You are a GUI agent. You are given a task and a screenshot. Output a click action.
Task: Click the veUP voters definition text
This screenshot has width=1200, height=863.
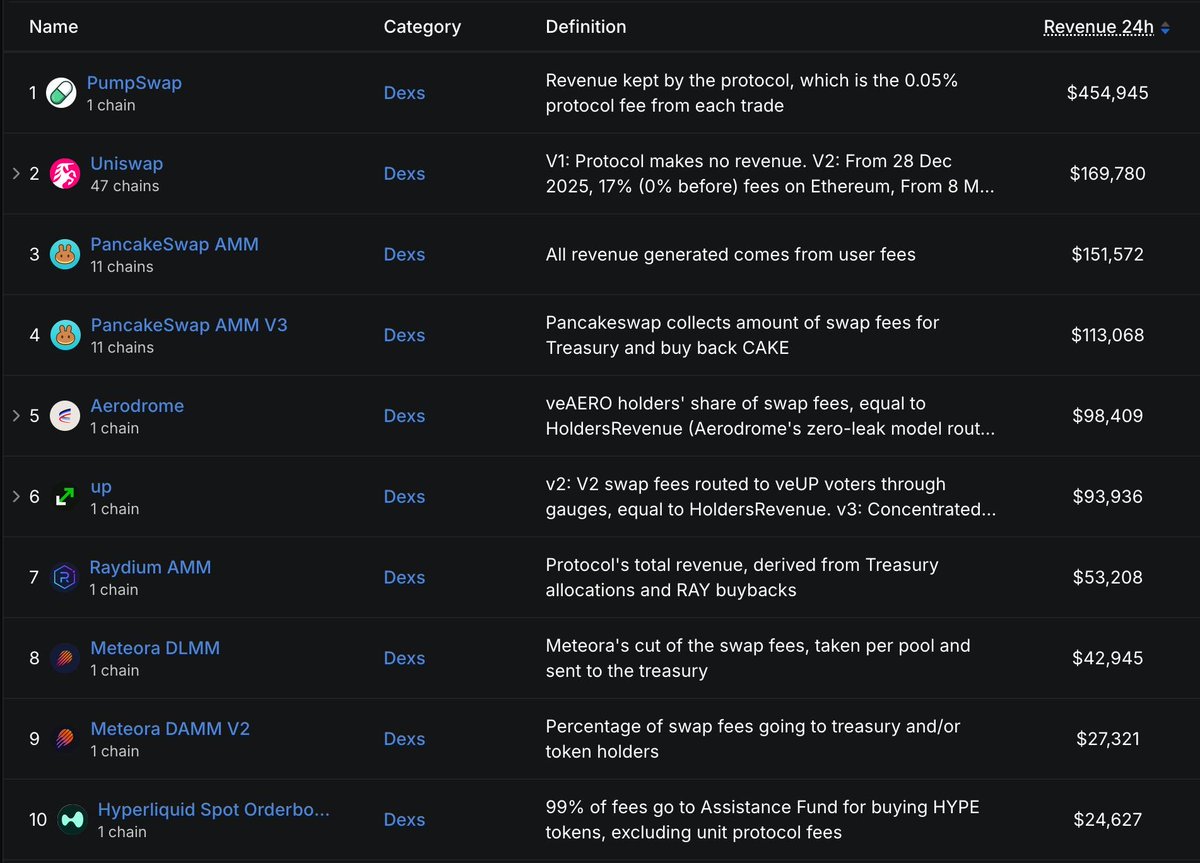click(770, 497)
